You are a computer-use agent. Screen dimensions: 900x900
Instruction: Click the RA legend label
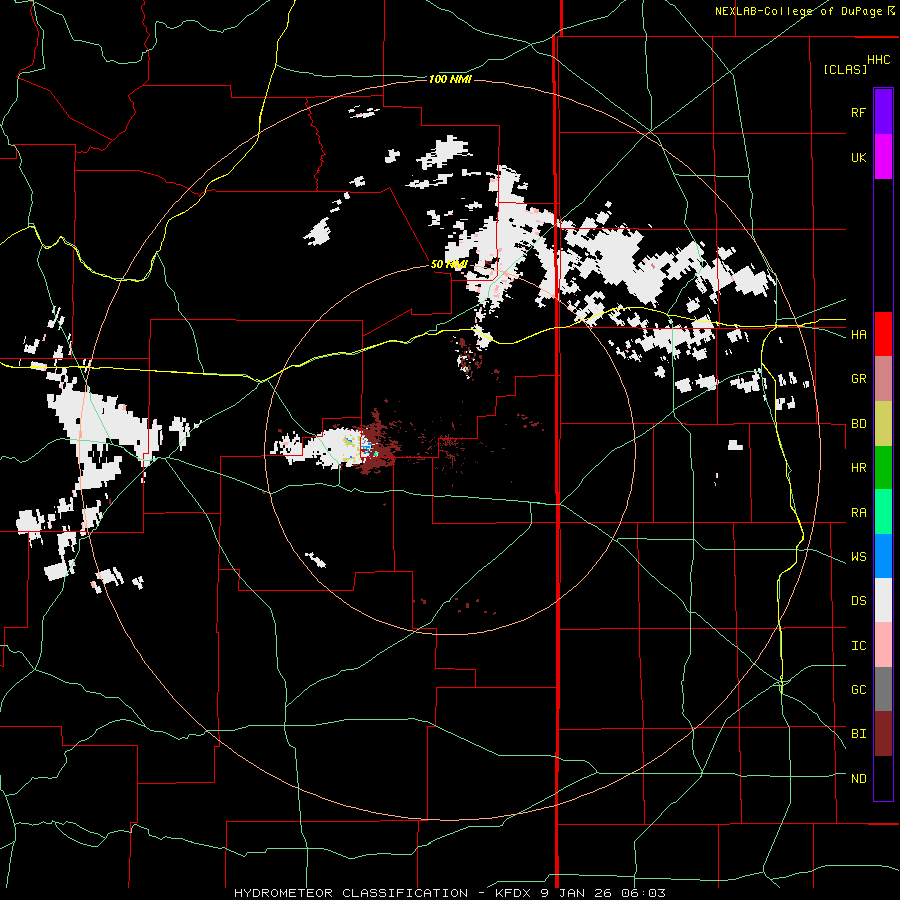tap(858, 512)
